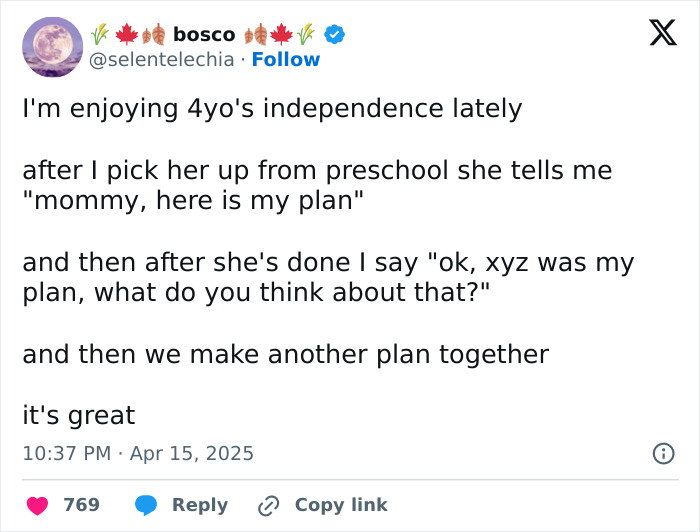The height and width of the screenshot is (532, 700).
Task: Open the @selentelechia handle link
Action: pos(162,59)
